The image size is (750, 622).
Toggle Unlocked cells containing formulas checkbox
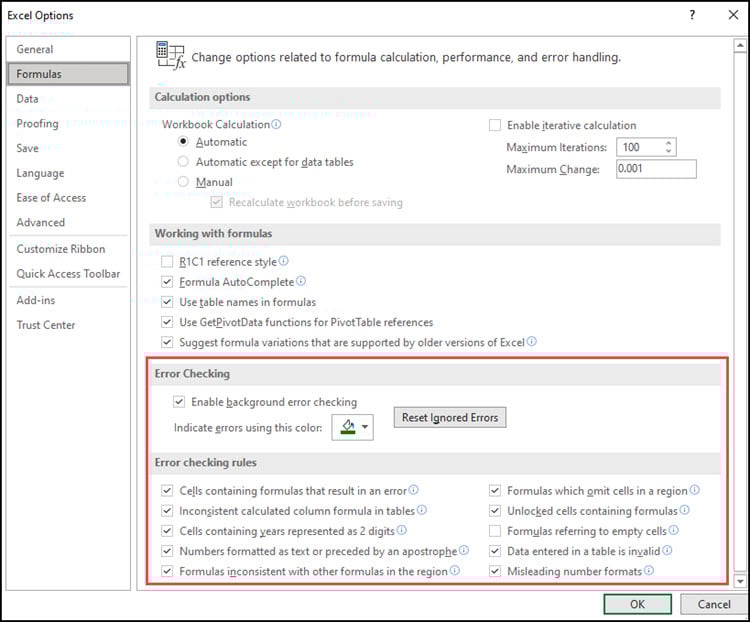tap(495, 511)
